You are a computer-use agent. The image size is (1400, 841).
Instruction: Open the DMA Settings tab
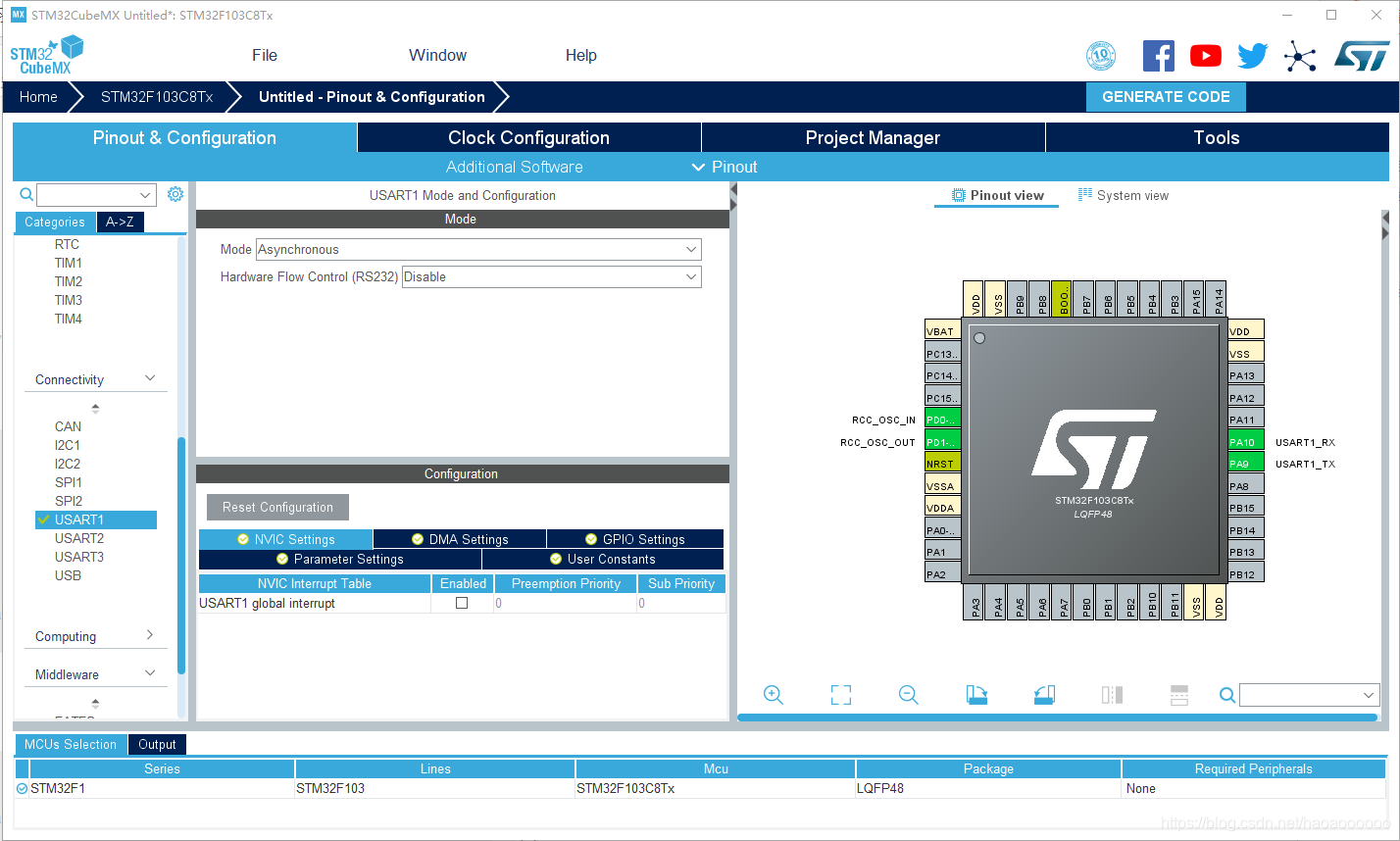point(460,539)
